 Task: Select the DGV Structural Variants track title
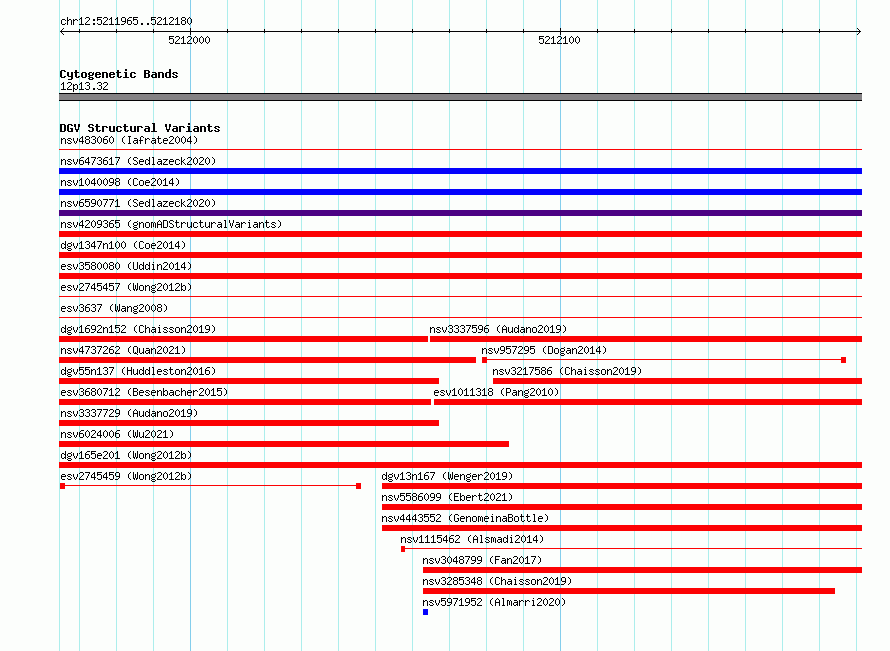pos(140,128)
